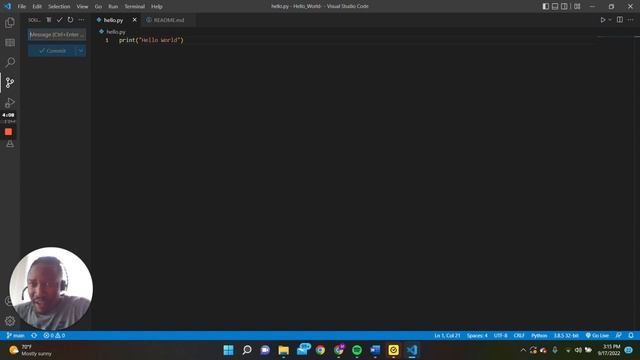Open Spotify from the taskbar
This screenshot has width=640, height=360.
pos(357,350)
